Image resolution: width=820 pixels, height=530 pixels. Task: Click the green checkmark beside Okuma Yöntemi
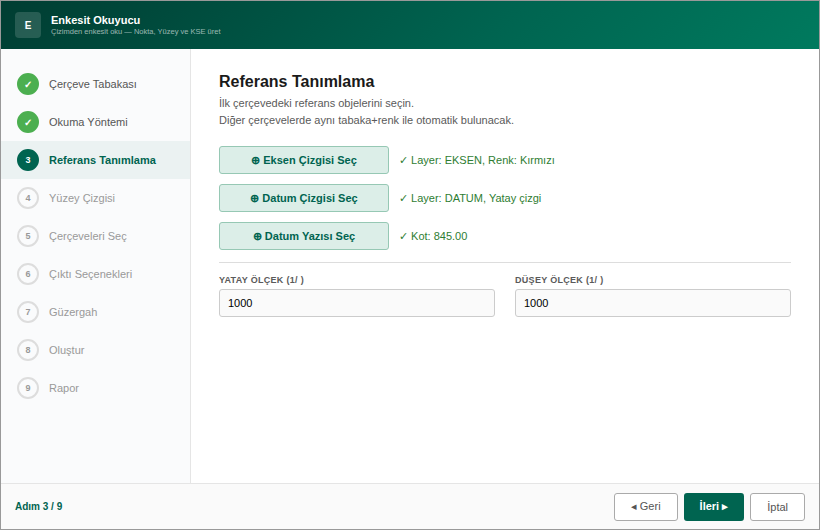28,122
